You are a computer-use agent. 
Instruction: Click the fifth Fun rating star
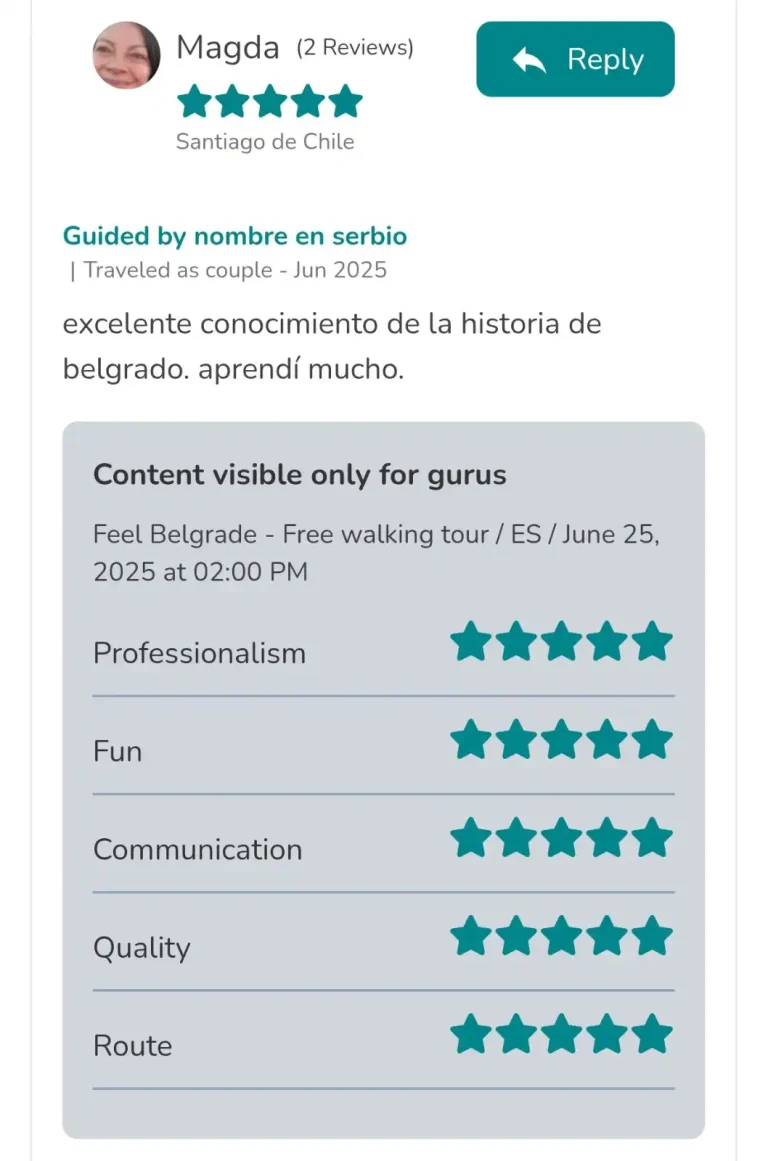652,740
